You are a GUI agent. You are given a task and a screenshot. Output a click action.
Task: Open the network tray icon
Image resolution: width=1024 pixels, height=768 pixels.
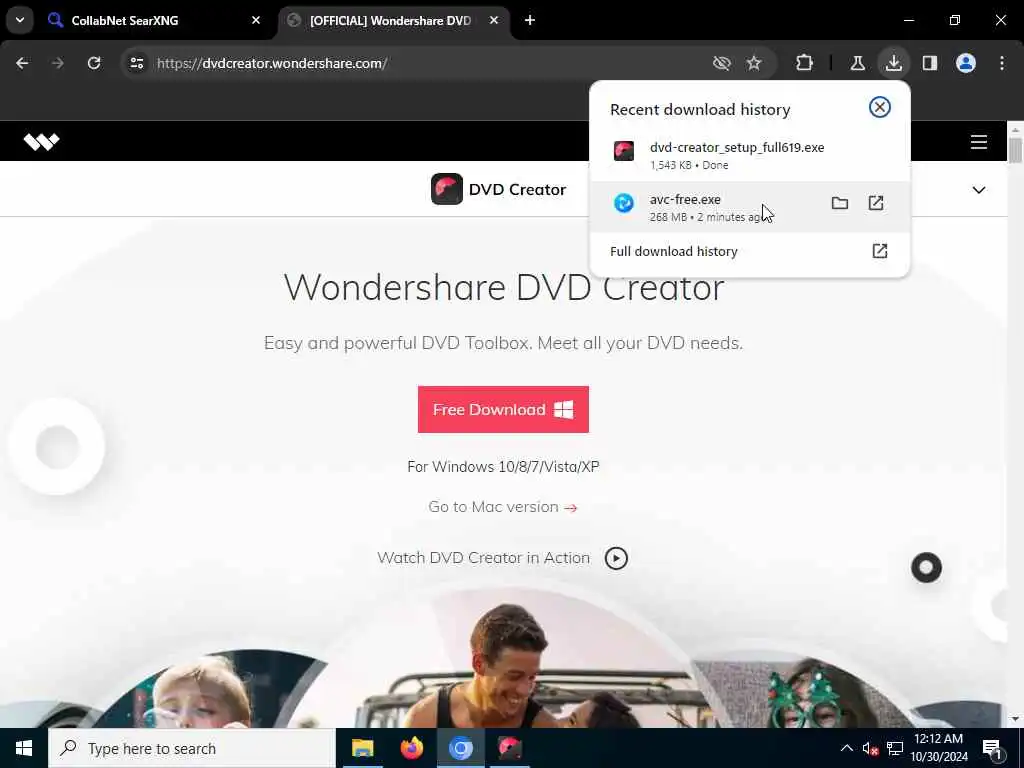[895, 748]
